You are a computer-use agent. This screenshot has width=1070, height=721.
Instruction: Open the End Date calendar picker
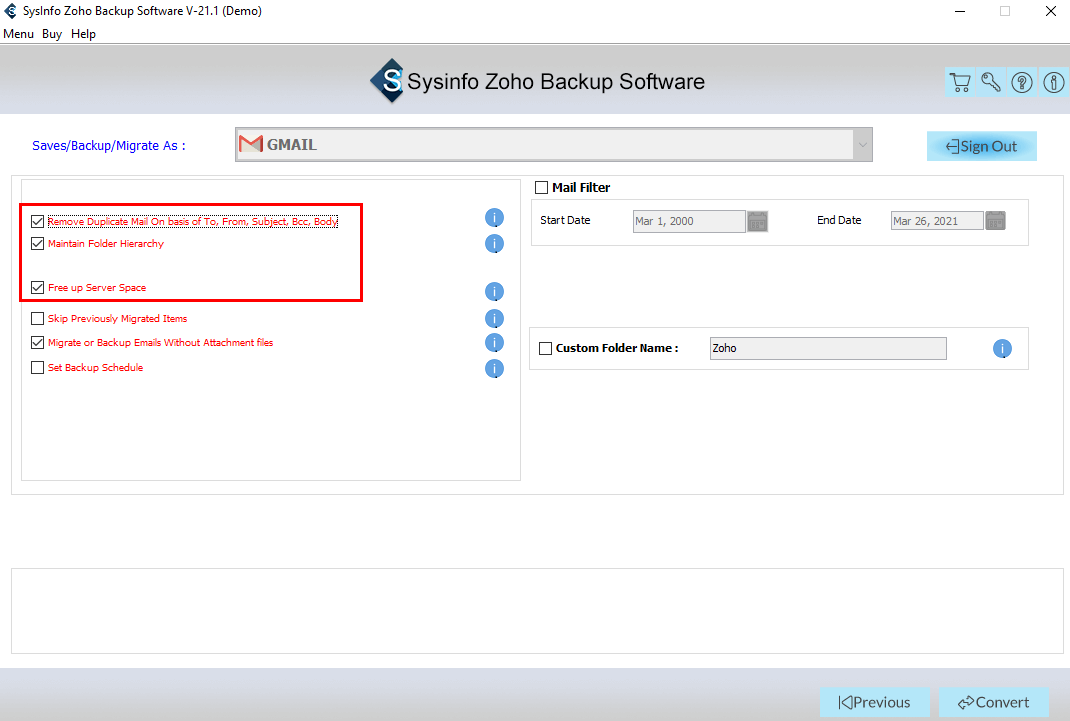click(x=996, y=220)
